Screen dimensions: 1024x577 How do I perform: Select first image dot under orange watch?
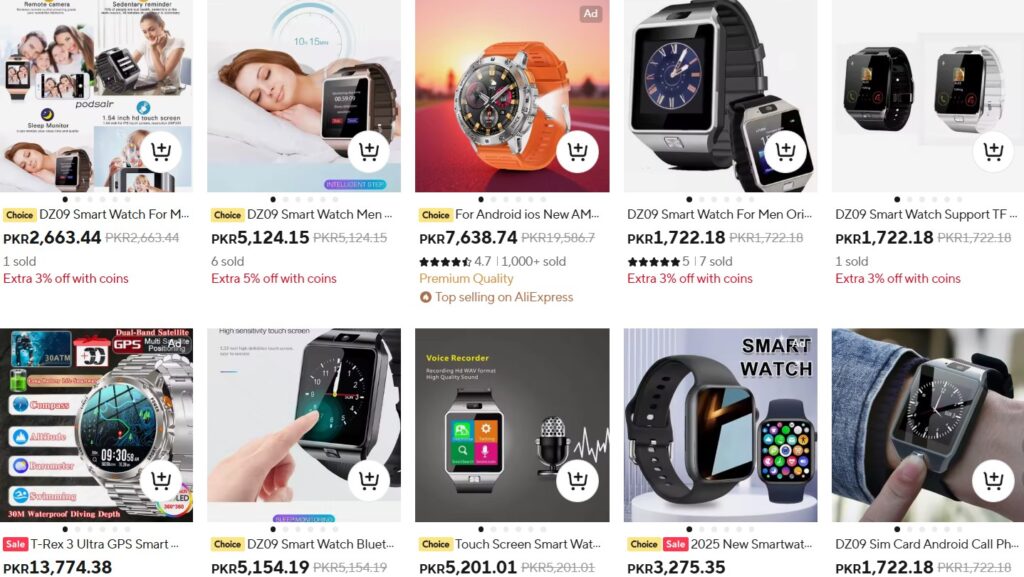pyautogui.click(x=481, y=199)
